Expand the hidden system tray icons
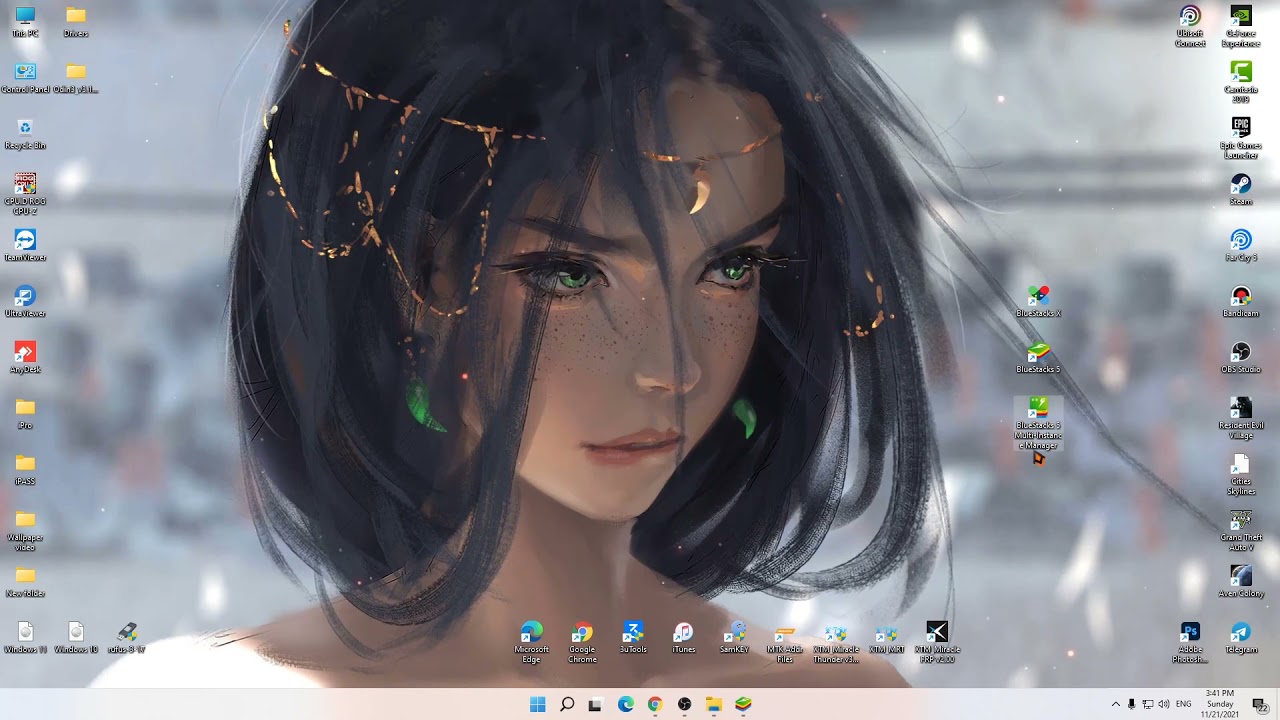 pyautogui.click(x=1116, y=704)
